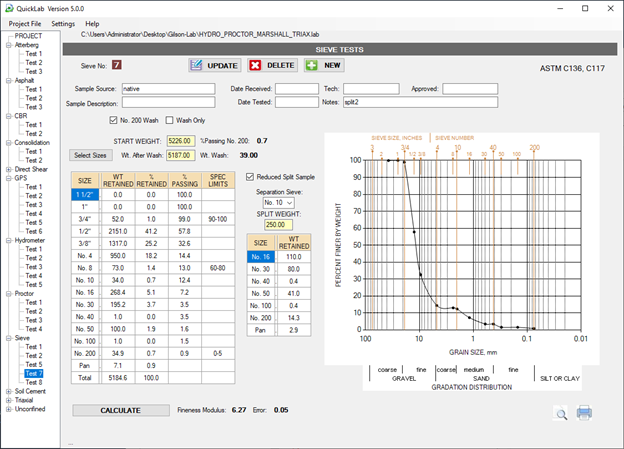Viewport: 624px width, 449px height.
Task: Select Test 8 under Sieve
Action: (34, 382)
